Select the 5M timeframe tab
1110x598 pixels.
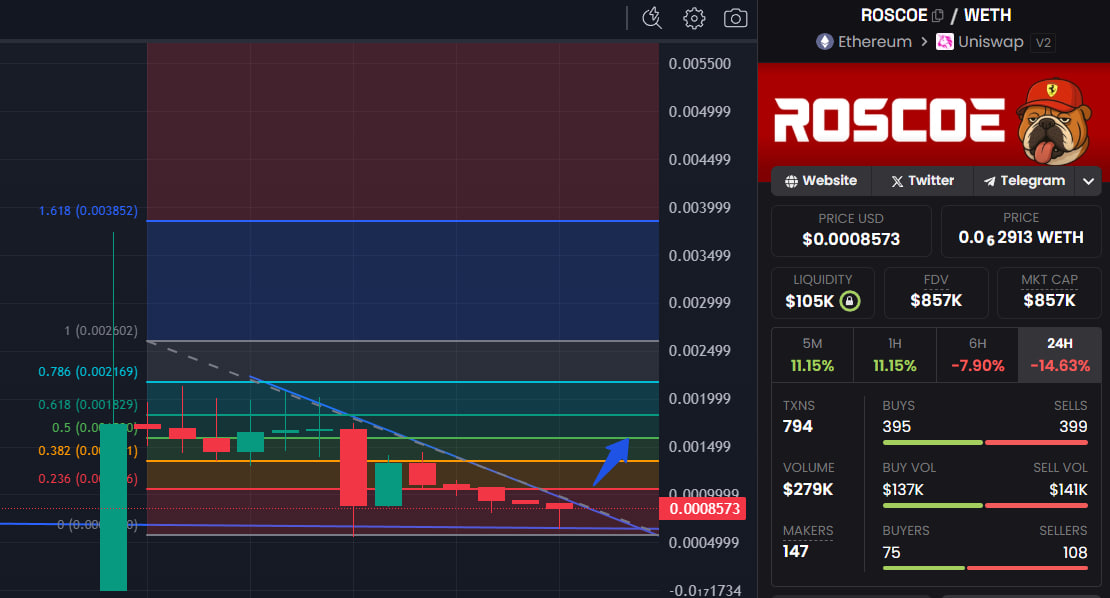[x=812, y=355]
